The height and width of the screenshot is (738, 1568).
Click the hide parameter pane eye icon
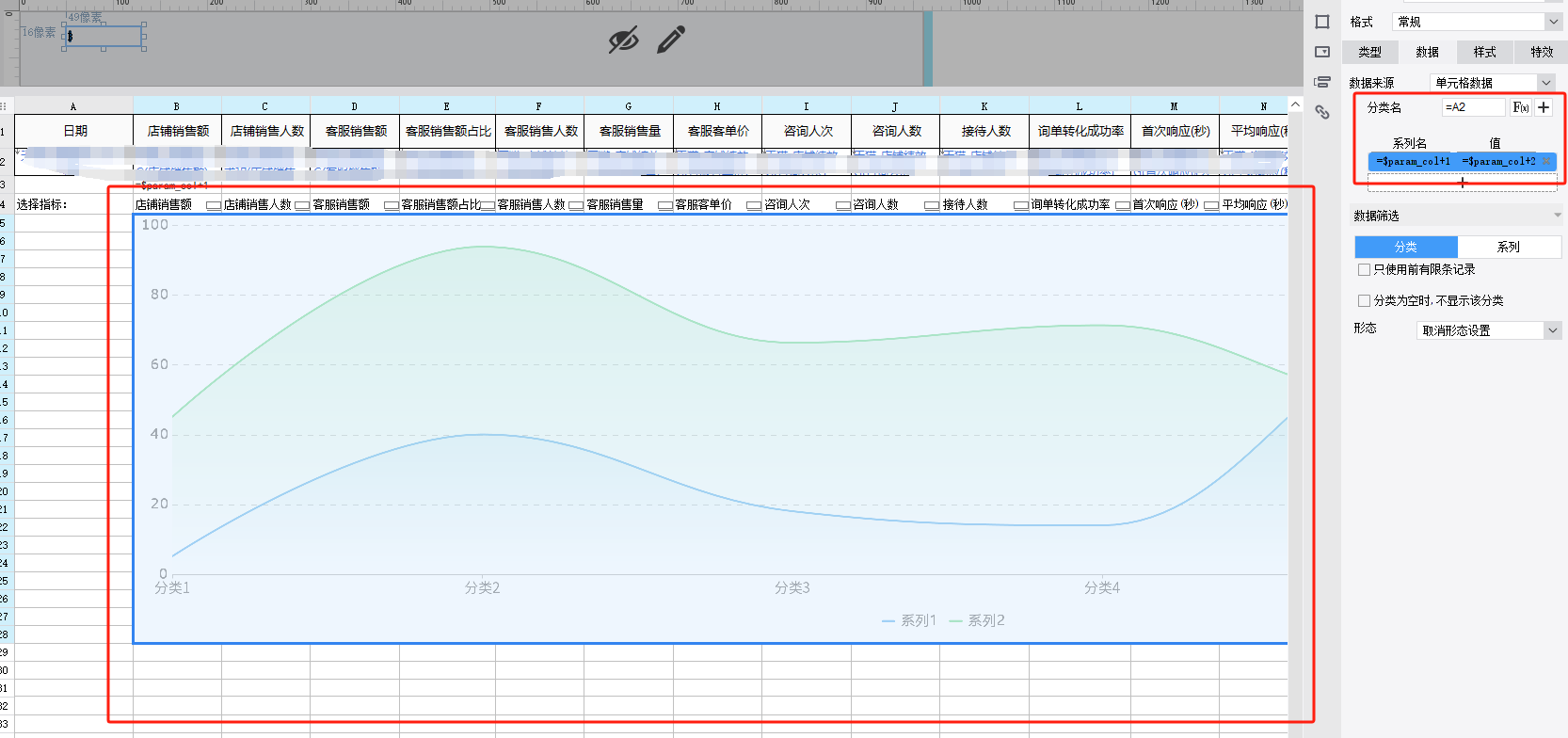[623, 40]
